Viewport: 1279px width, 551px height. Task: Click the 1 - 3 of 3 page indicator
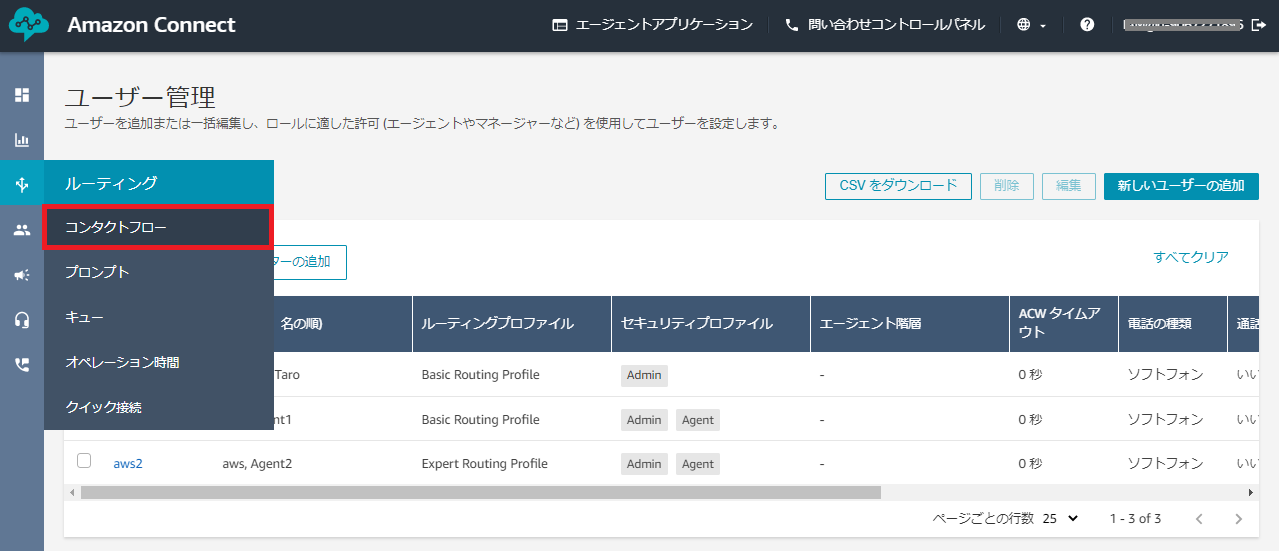pyautogui.click(x=1135, y=518)
